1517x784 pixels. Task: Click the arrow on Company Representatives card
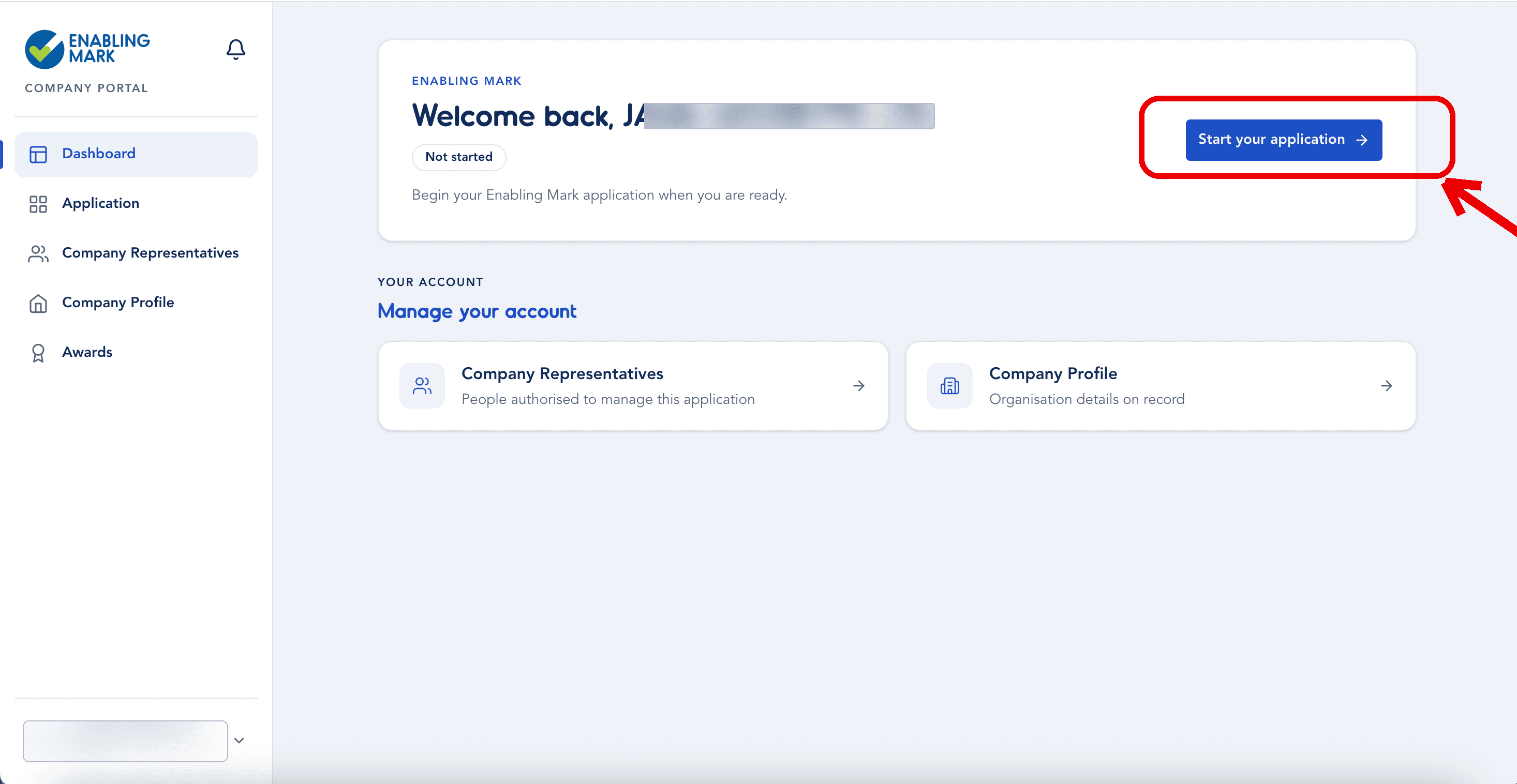(x=858, y=385)
